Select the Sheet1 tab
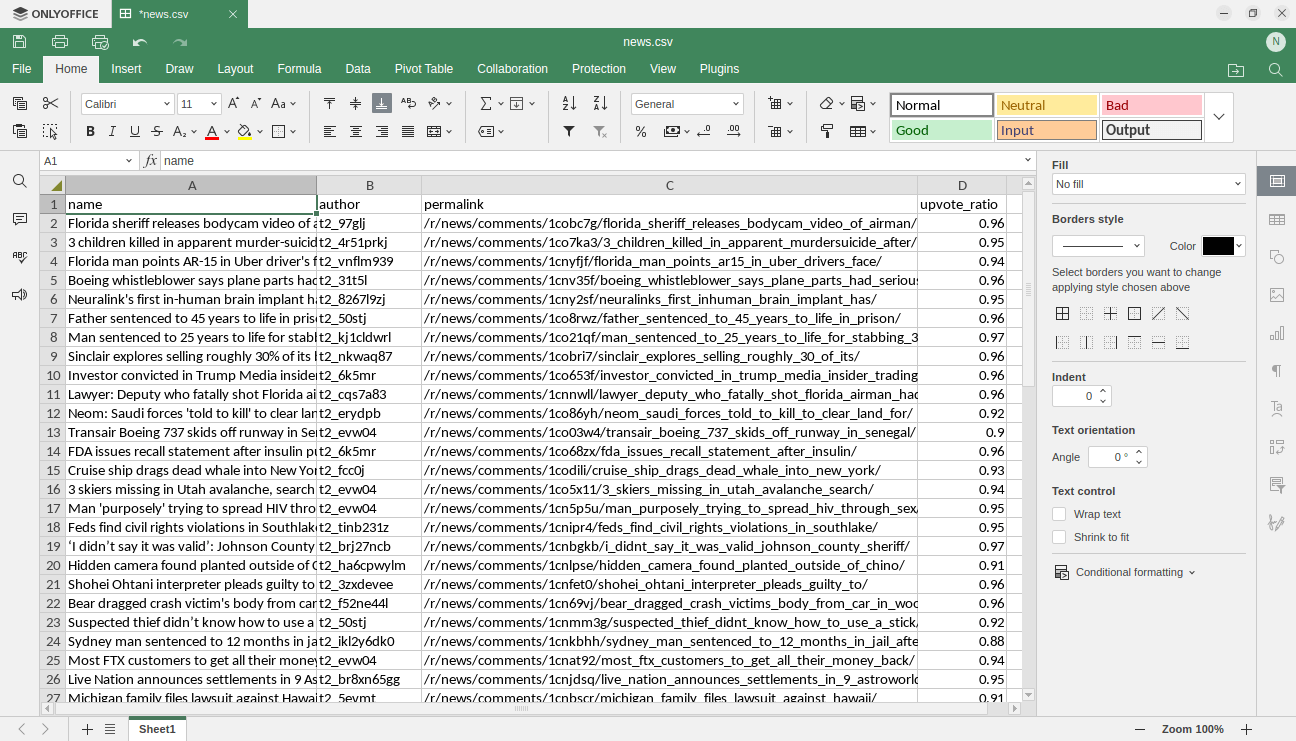Viewport: 1296px width, 741px height. pos(157,729)
